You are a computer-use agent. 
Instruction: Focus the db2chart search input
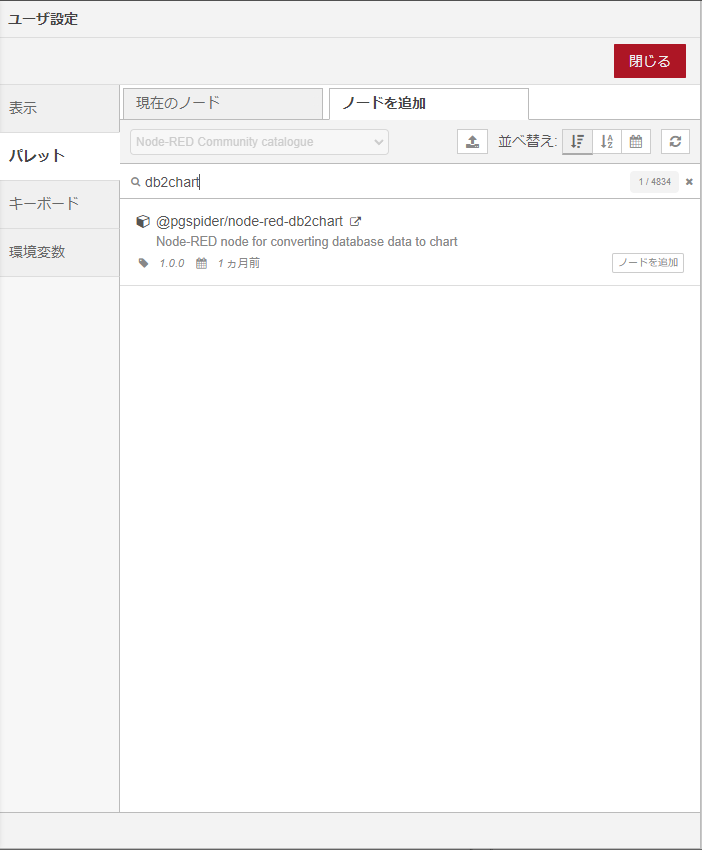379,182
